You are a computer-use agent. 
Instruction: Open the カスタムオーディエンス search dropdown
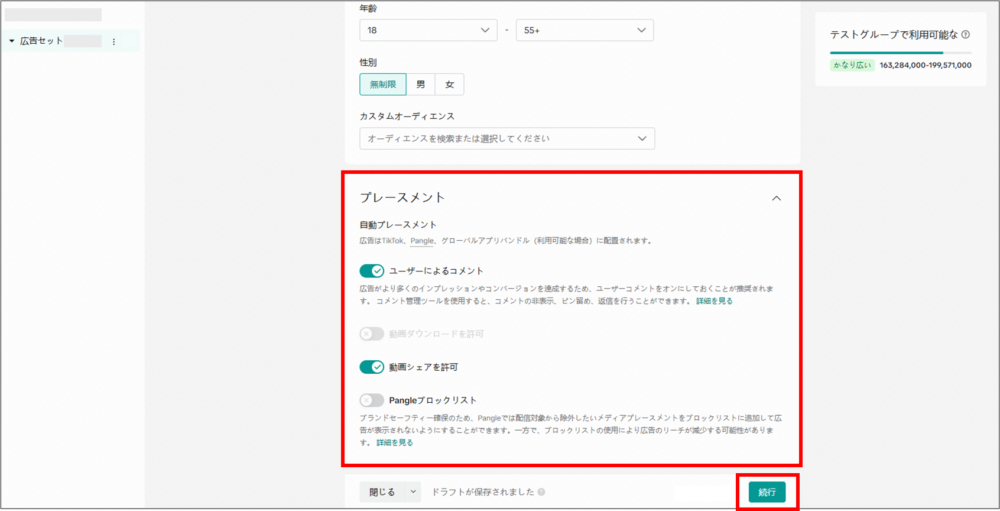[507, 138]
